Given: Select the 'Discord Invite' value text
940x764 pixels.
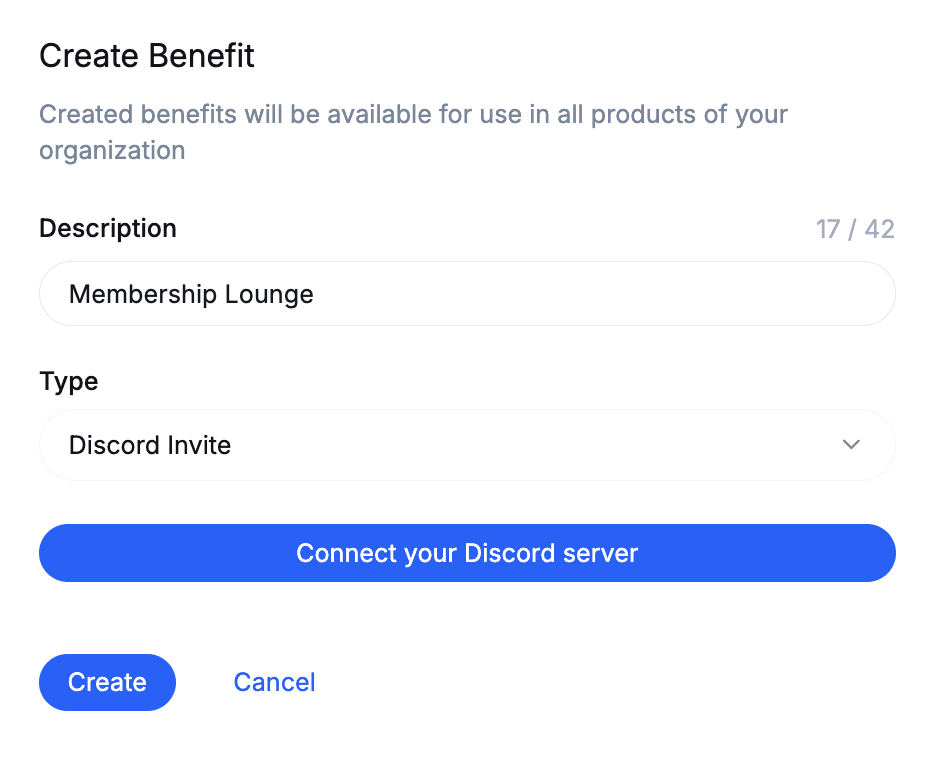Looking at the screenshot, I should click(x=150, y=446).
